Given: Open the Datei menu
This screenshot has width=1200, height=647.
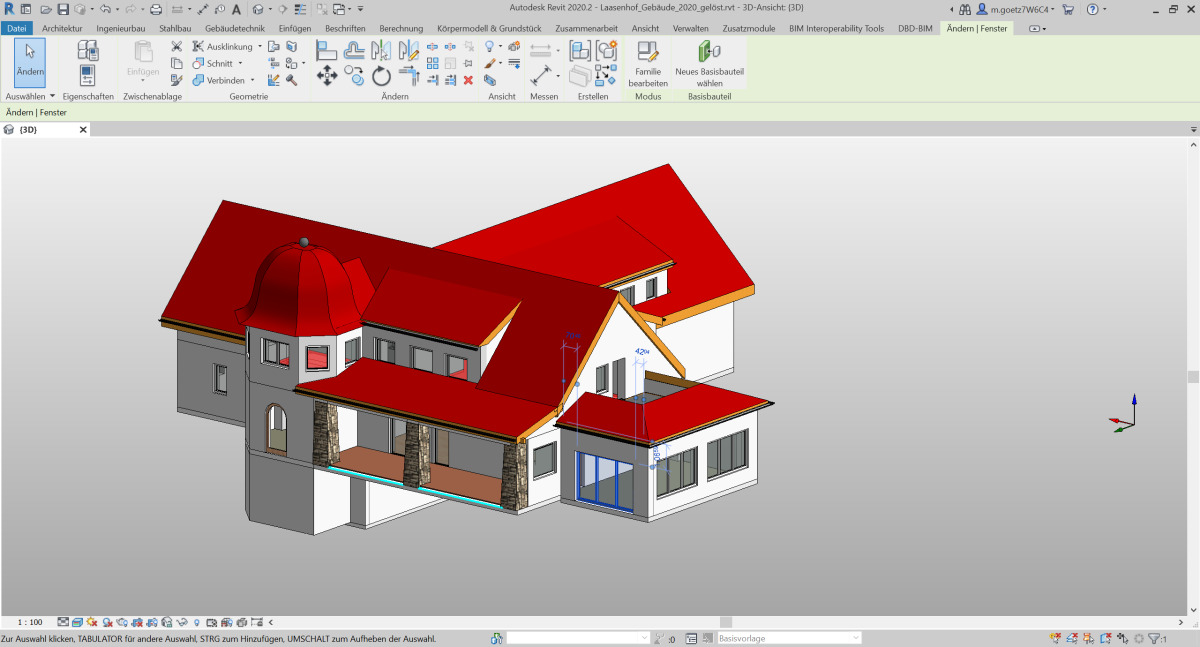Looking at the screenshot, I should tap(16, 28).
